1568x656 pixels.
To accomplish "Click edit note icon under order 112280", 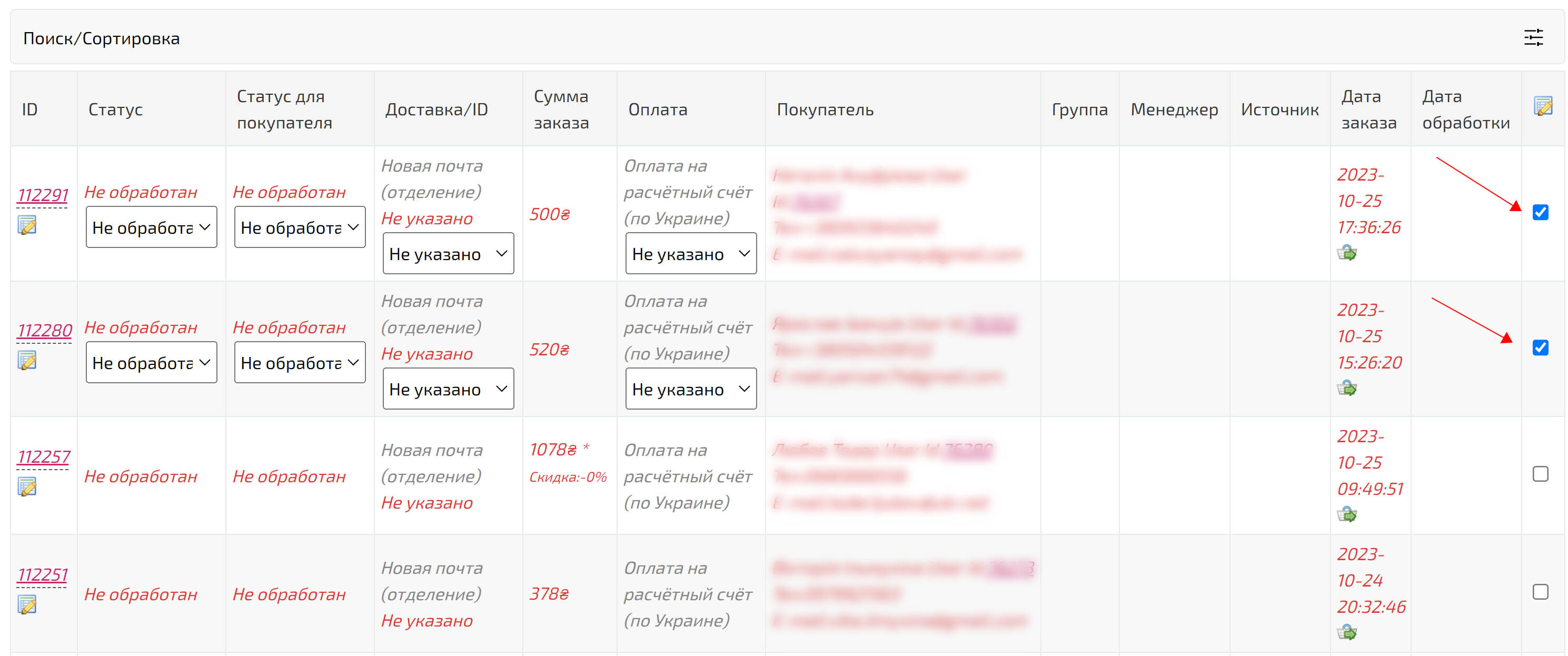I will [x=27, y=360].
